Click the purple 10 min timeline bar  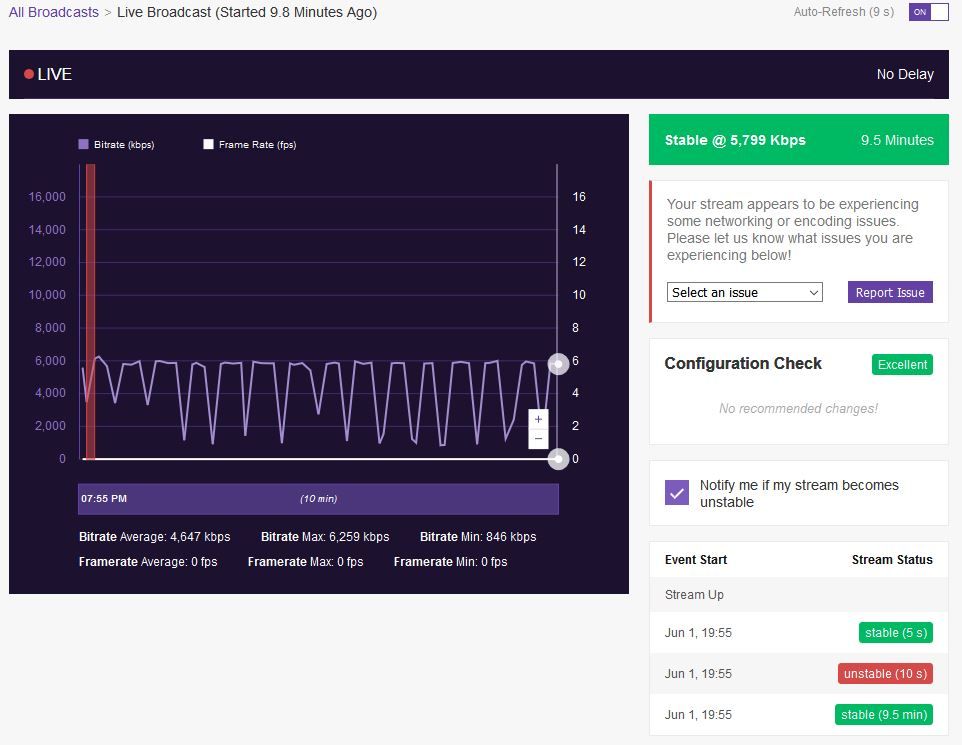[318, 499]
